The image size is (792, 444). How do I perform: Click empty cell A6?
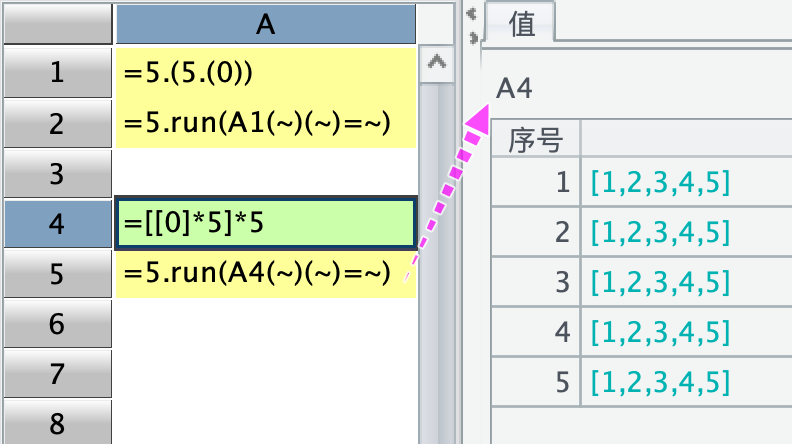[x=266, y=323]
